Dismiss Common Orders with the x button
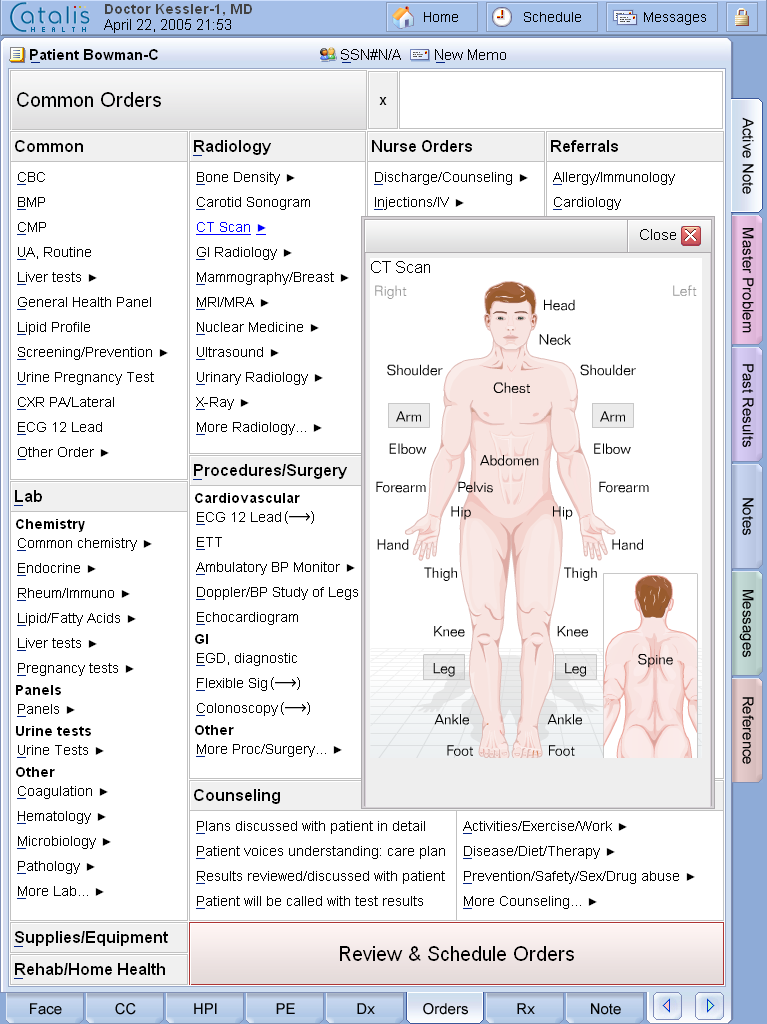767x1024 pixels. point(383,100)
